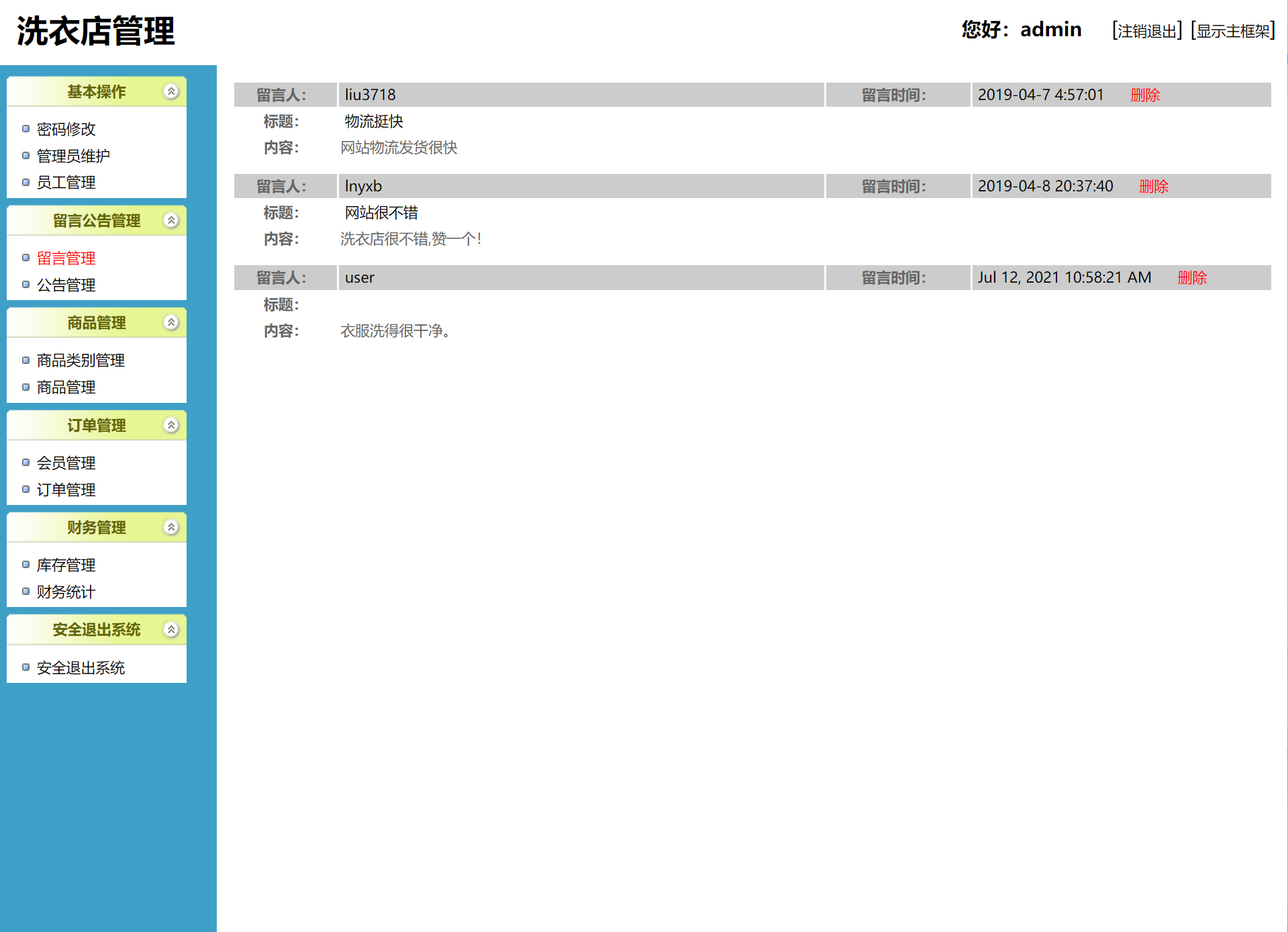The height and width of the screenshot is (932, 1288).
Task: Click the author name user
Action: tap(359, 278)
